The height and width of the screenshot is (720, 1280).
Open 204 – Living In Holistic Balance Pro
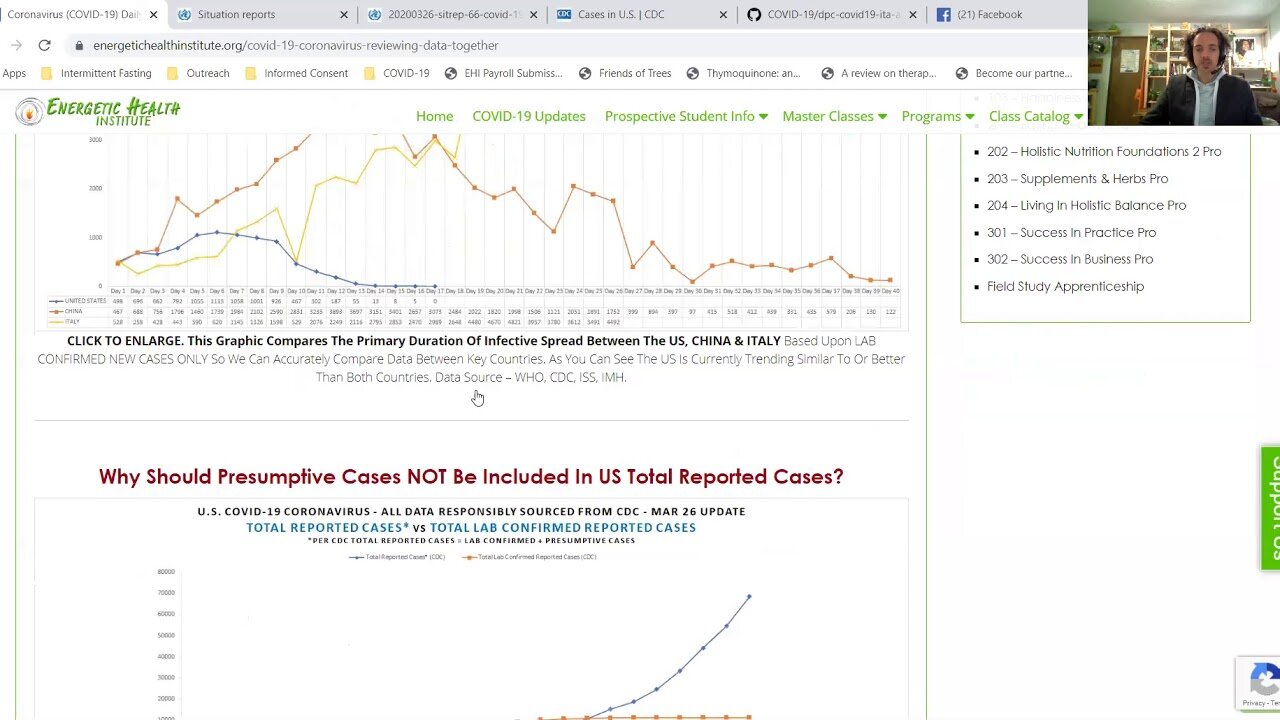1086,206
